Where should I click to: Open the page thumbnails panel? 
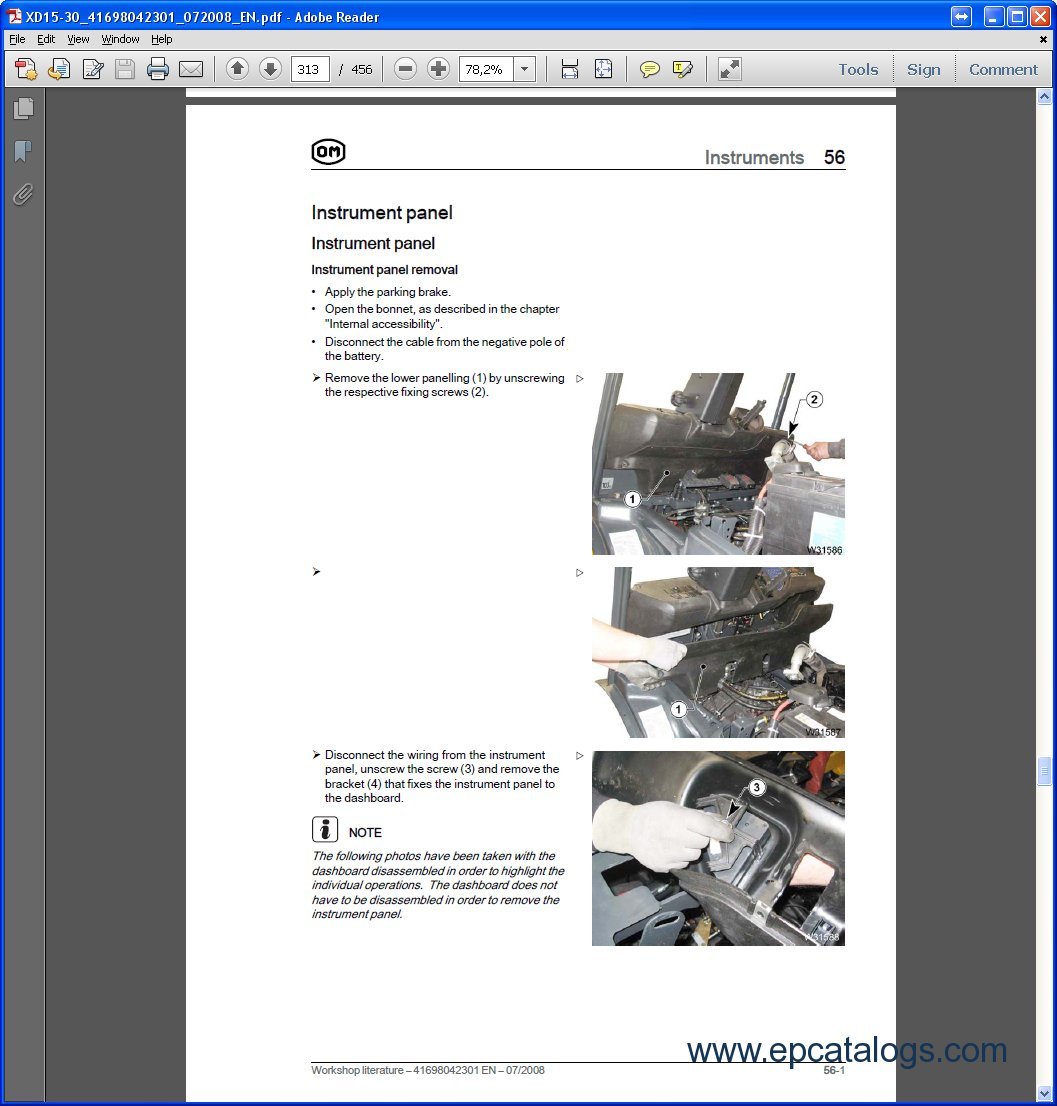[23, 108]
